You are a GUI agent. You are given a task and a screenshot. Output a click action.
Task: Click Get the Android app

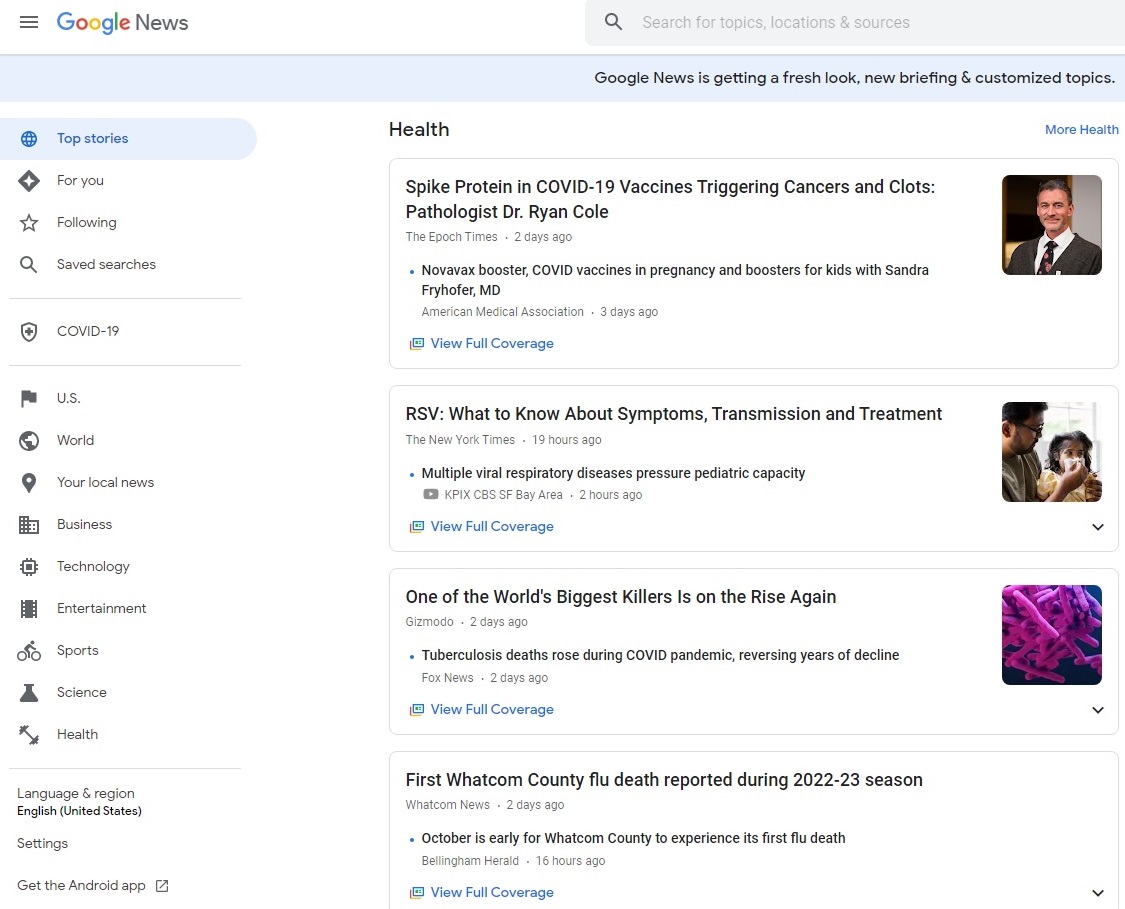81,886
